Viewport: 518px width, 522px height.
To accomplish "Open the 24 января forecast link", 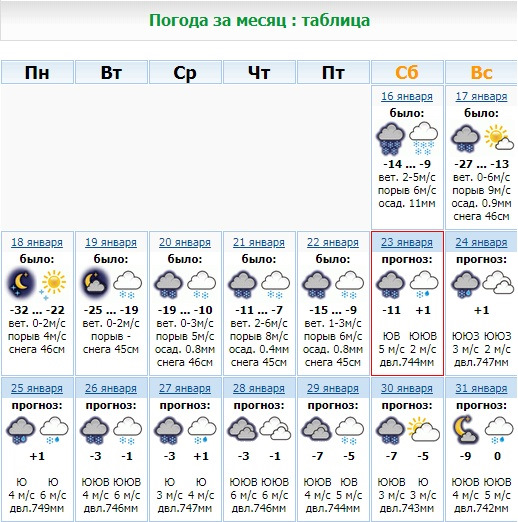I will (481, 242).
